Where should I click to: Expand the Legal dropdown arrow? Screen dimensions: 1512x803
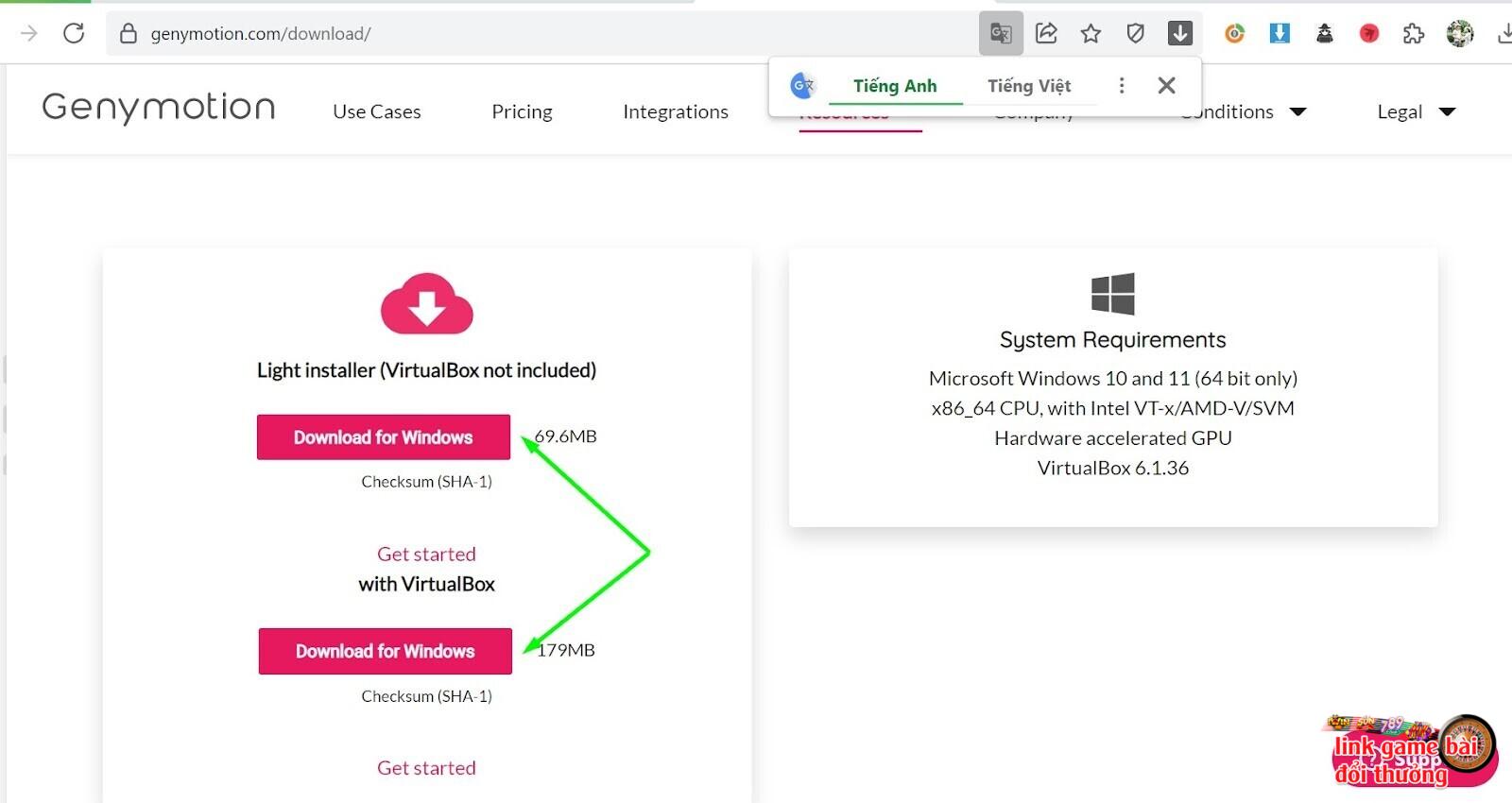(1447, 111)
